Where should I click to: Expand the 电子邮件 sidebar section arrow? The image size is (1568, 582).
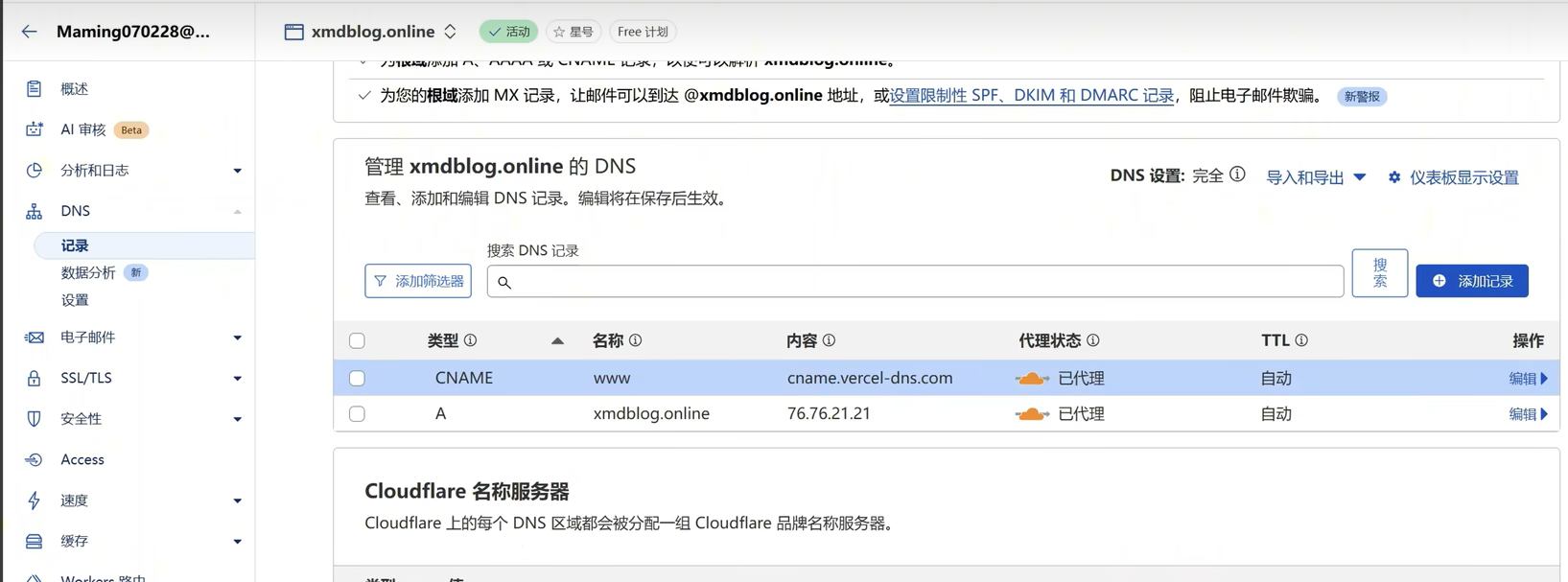click(237, 338)
